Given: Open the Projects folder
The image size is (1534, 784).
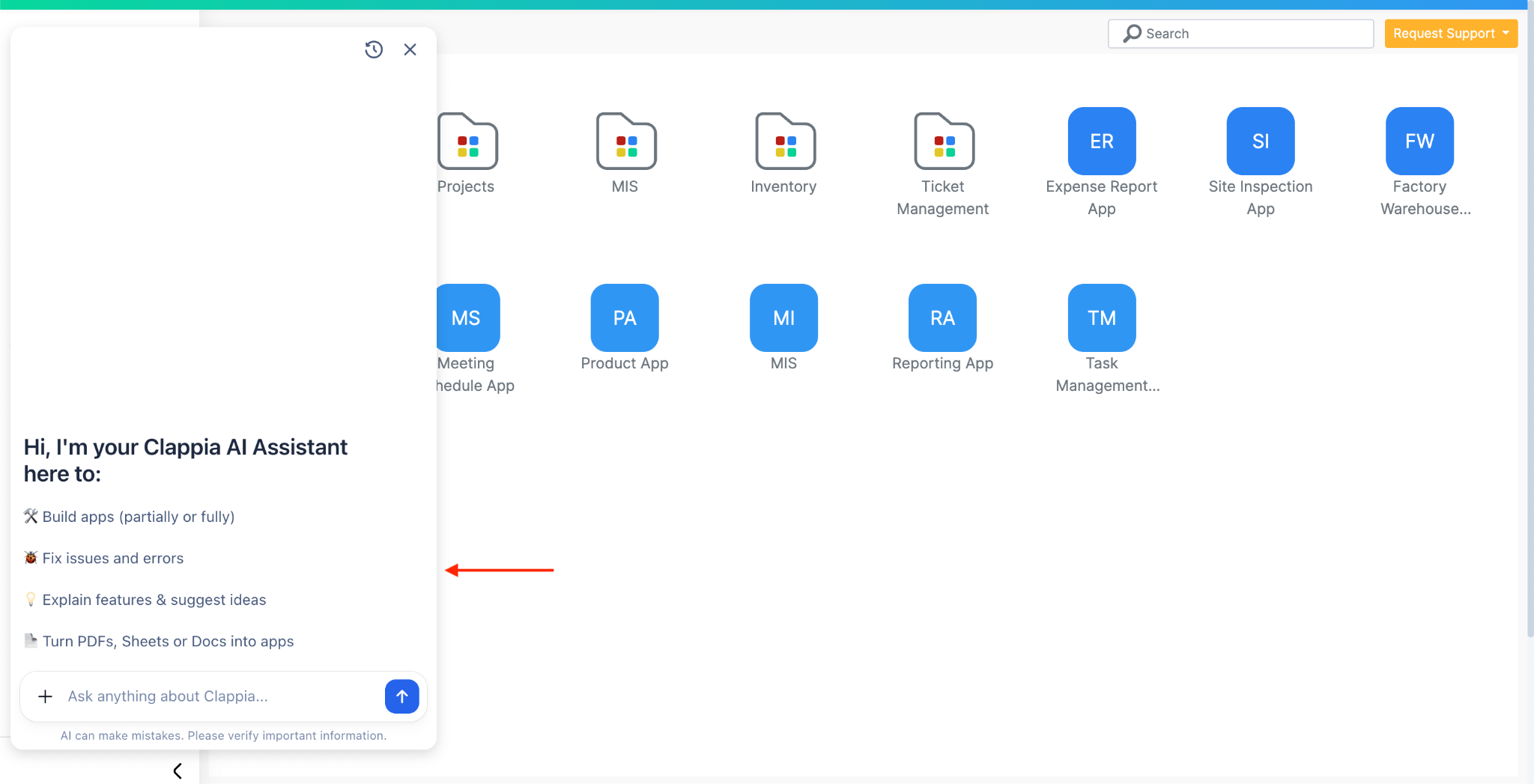Looking at the screenshot, I should tap(467, 142).
